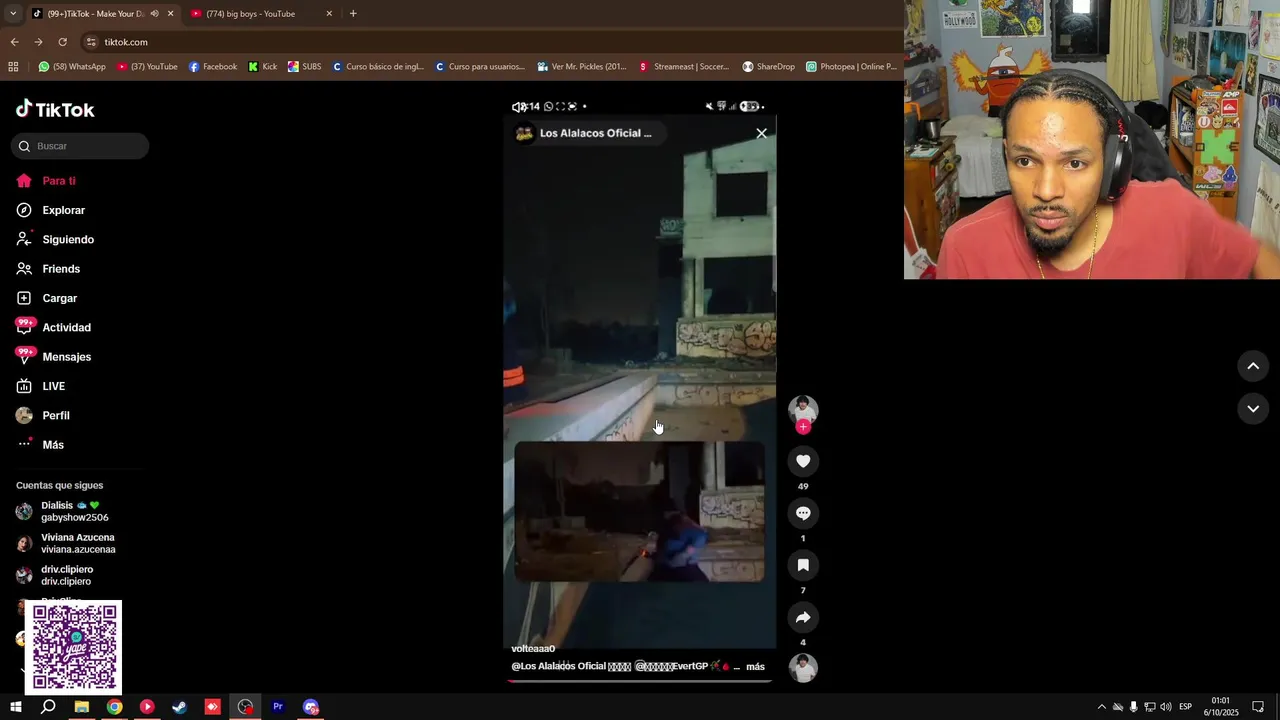The width and height of the screenshot is (1280, 720).
Task: Open YouTube bookmark
Action: click(147, 67)
